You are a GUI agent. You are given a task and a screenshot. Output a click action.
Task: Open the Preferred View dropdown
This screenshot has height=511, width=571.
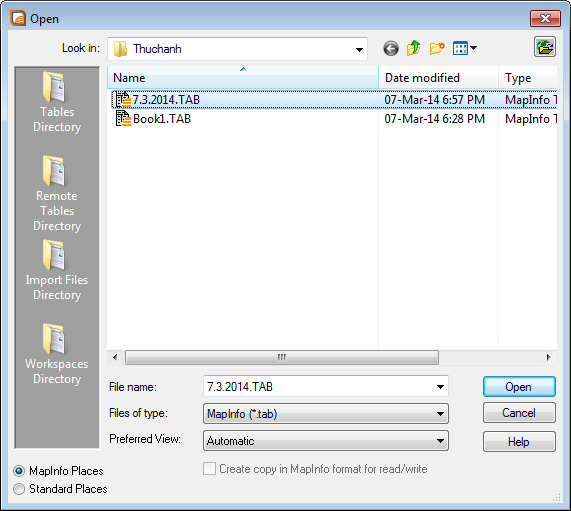326,441
